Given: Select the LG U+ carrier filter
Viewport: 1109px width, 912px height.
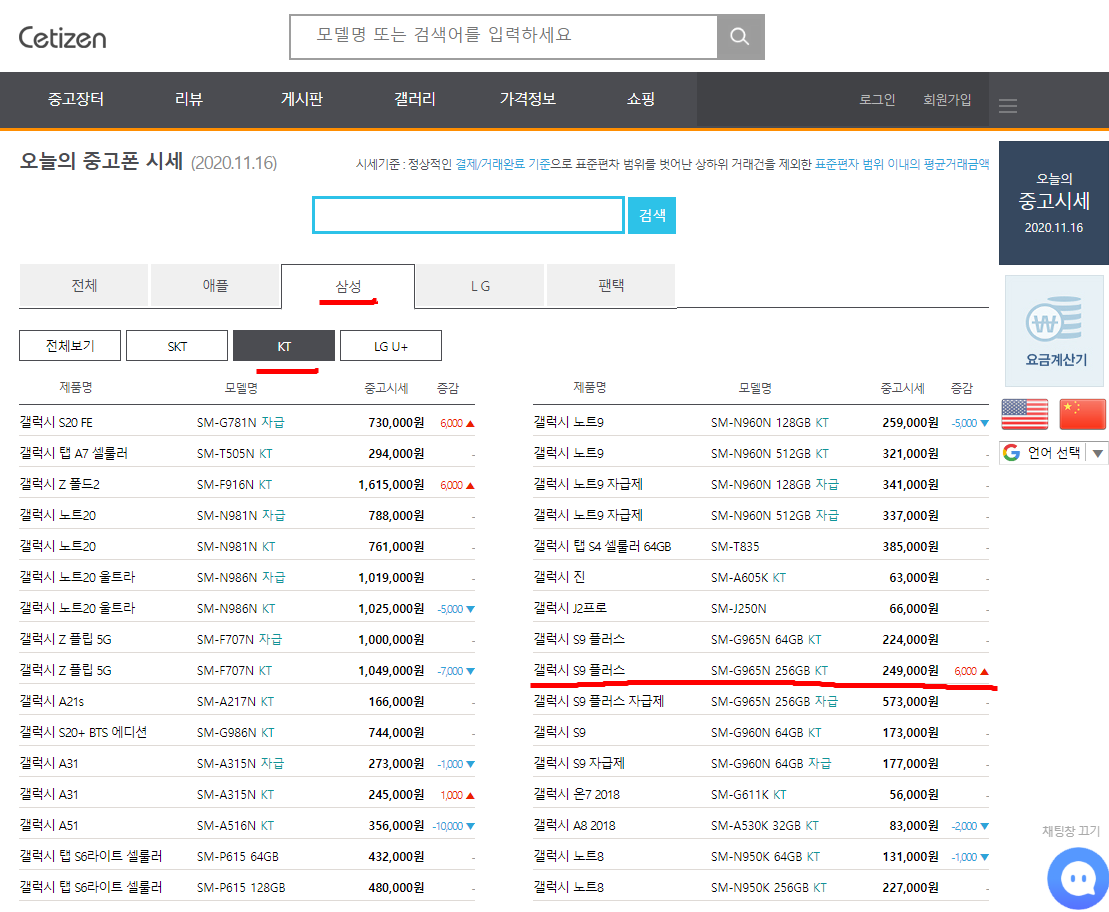Looking at the screenshot, I should [x=390, y=346].
